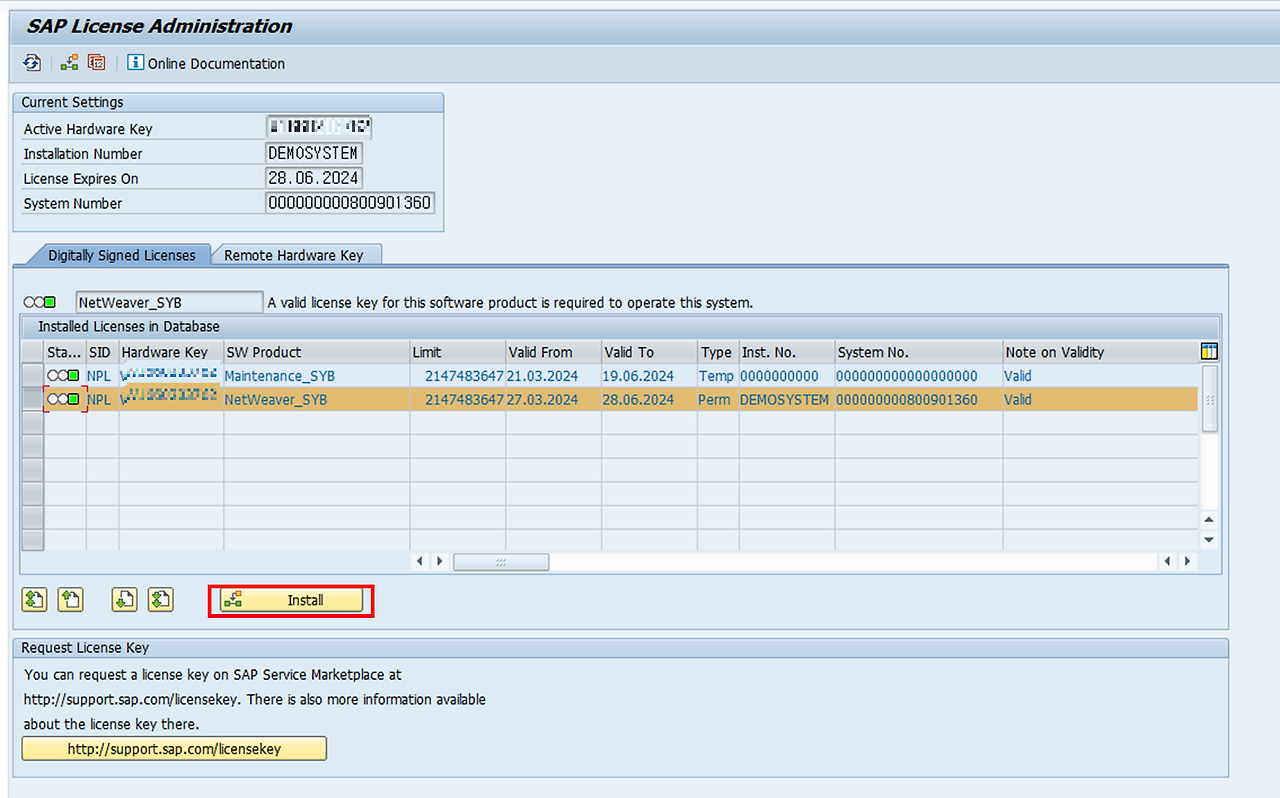Click the status indicator beside the NetWeaver_SYB field
The width and height of the screenshot is (1280, 798).
pos(40,301)
